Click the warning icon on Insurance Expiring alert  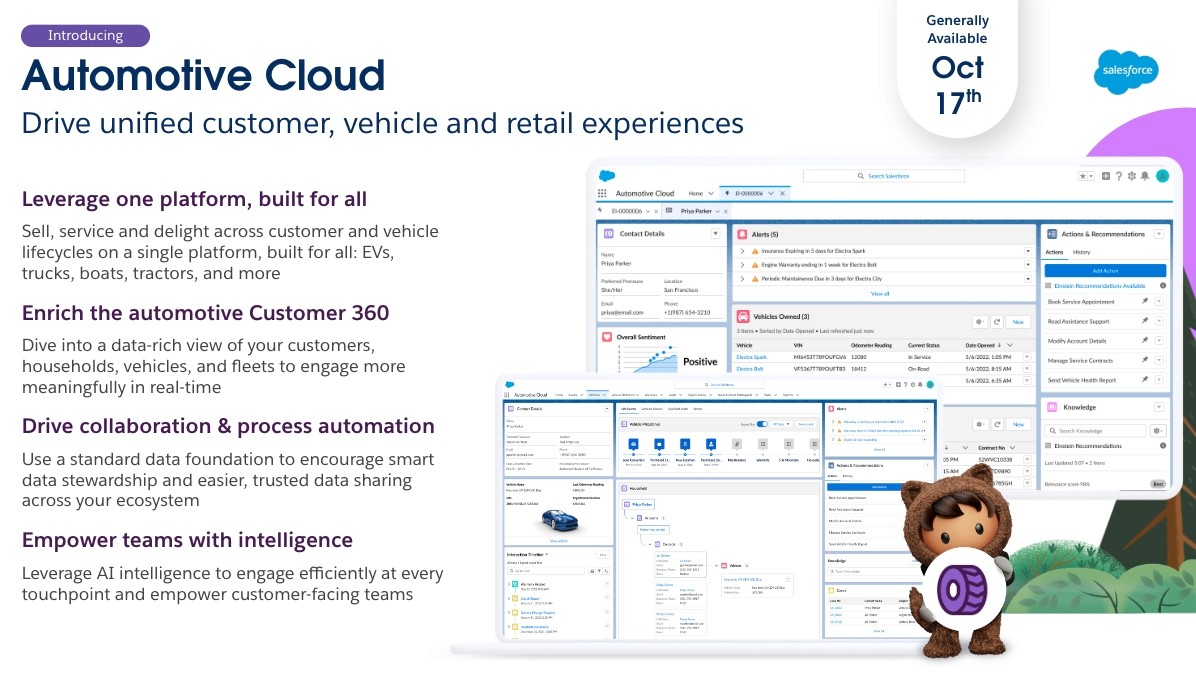[755, 251]
